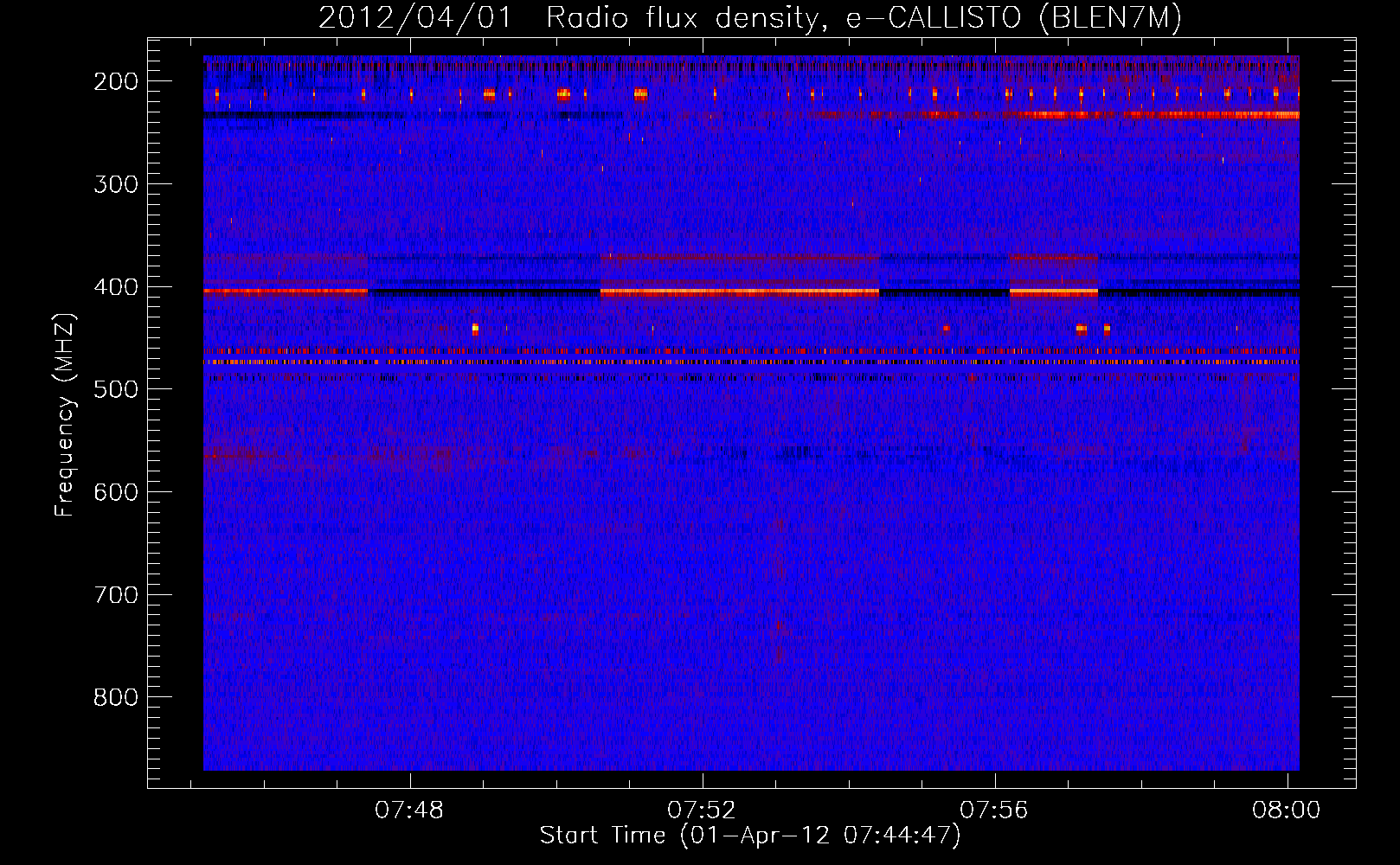The width and height of the screenshot is (1400, 865).
Task: Click the '07:52' time tick label
Action: pyautogui.click(x=702, y=811)
